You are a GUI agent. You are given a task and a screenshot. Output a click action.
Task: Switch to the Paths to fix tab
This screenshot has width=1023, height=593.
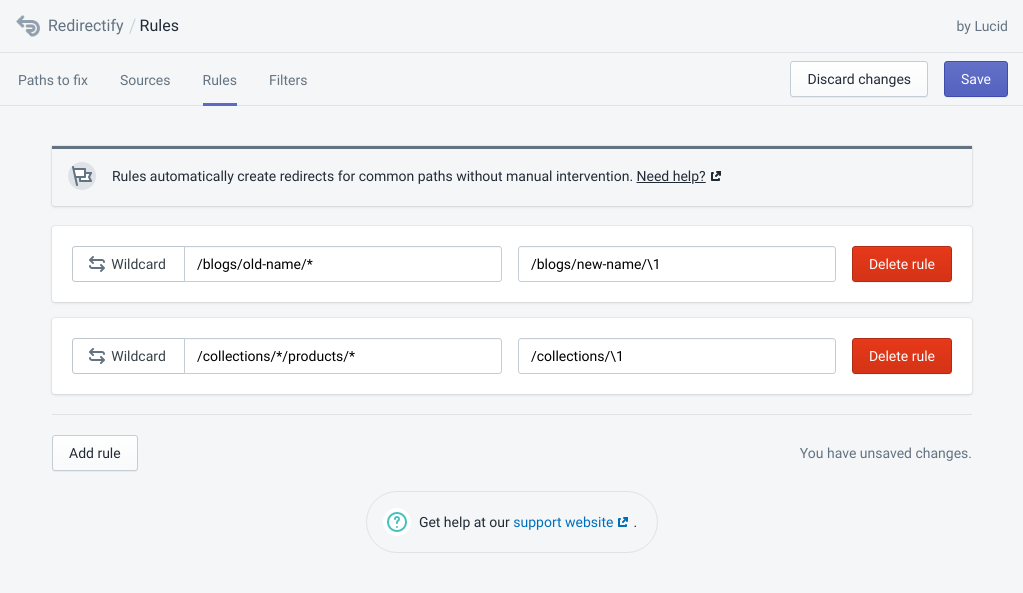pos(53,80)
